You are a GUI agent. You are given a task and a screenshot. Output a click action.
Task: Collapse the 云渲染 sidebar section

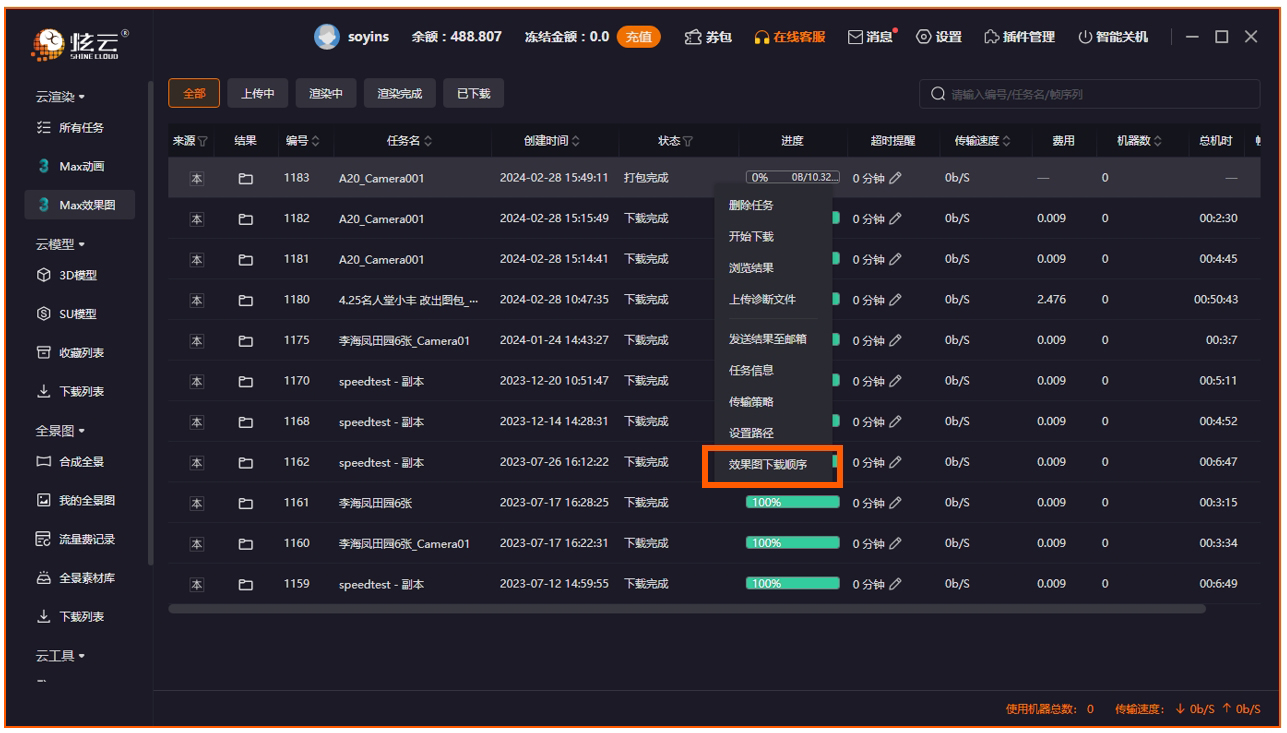tap(60, 97)
